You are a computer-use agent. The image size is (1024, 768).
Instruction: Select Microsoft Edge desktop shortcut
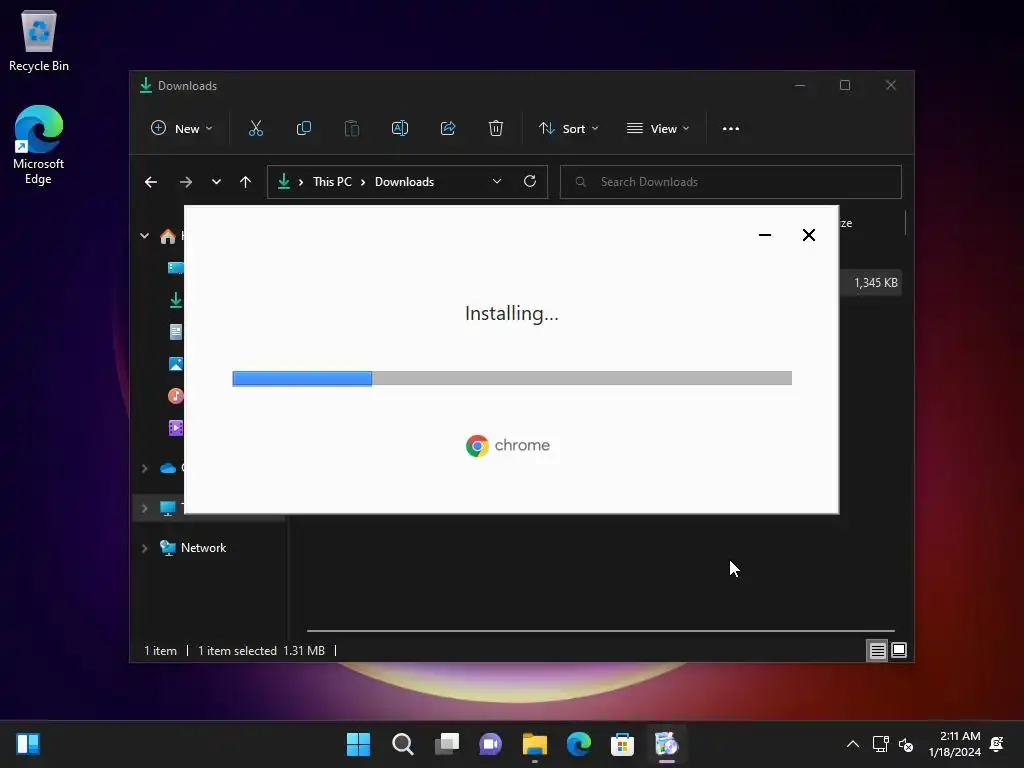[39, 145]
